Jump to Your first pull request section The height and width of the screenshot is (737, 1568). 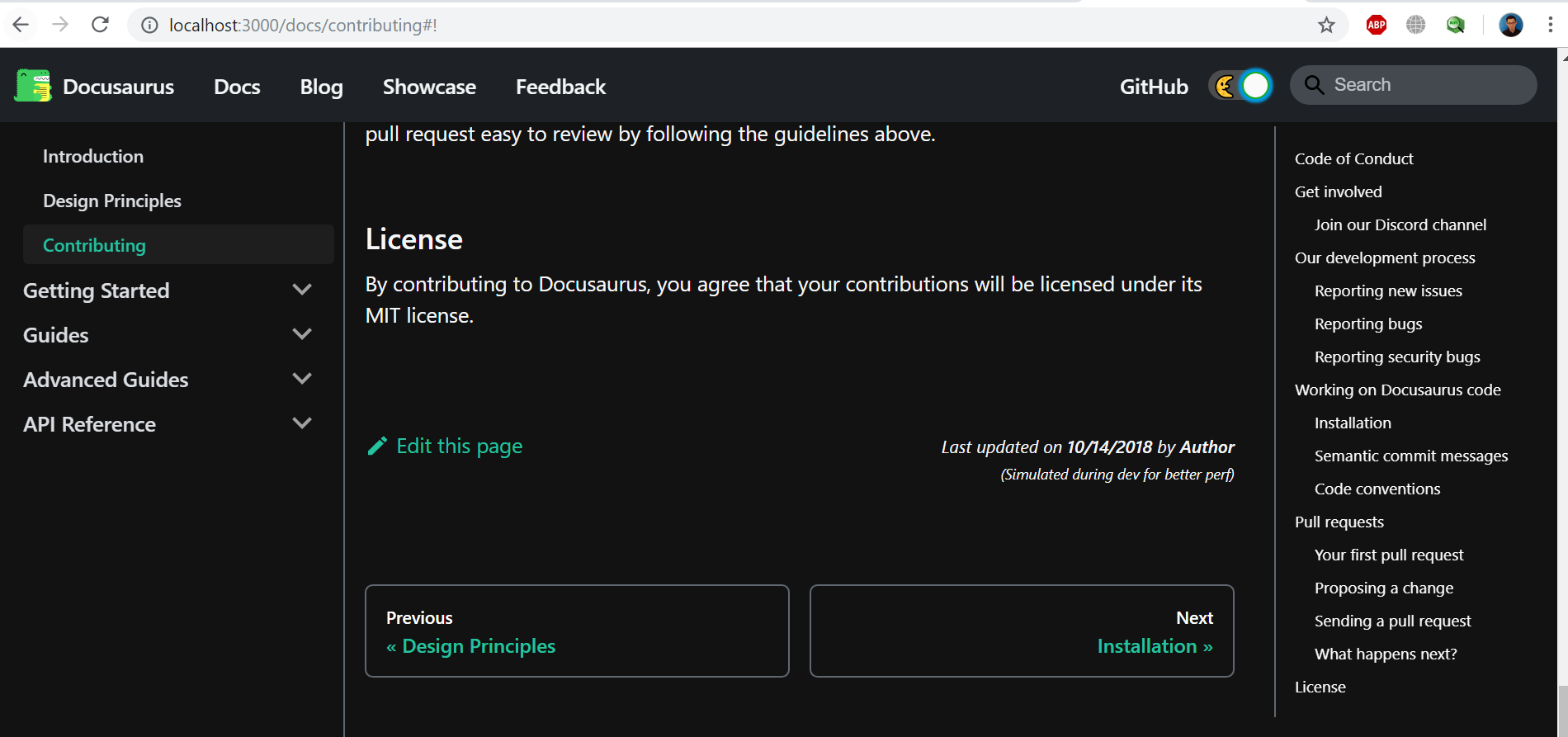1389,555
